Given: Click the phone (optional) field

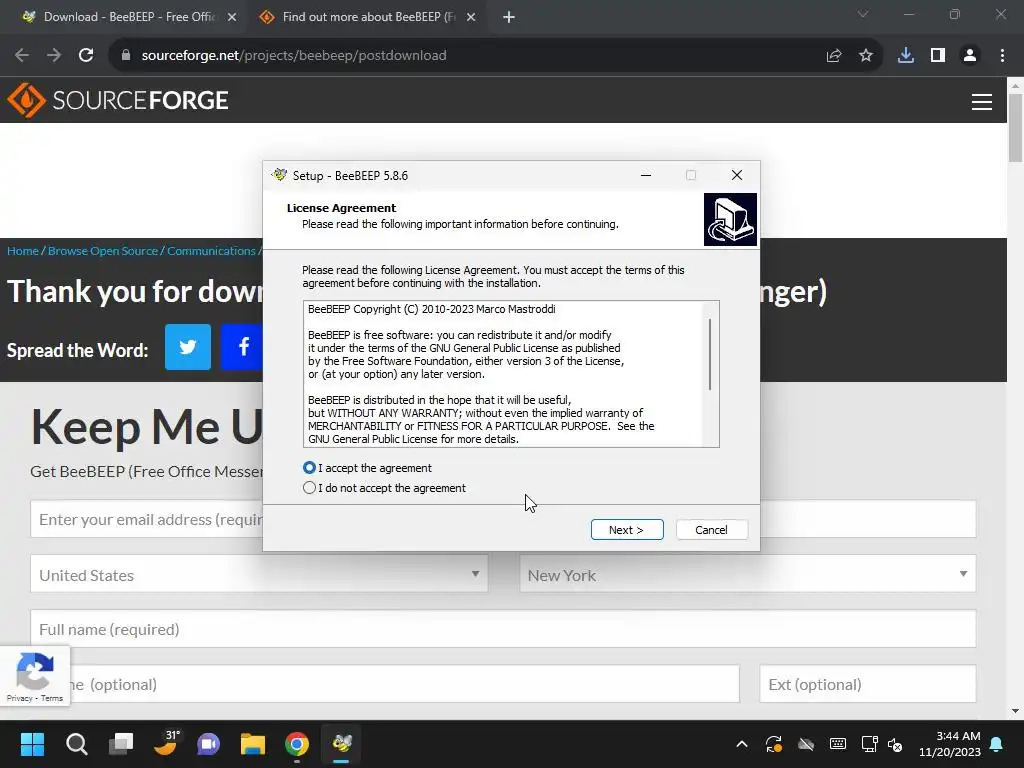Looking at the screenshot, I should [405, 684].
